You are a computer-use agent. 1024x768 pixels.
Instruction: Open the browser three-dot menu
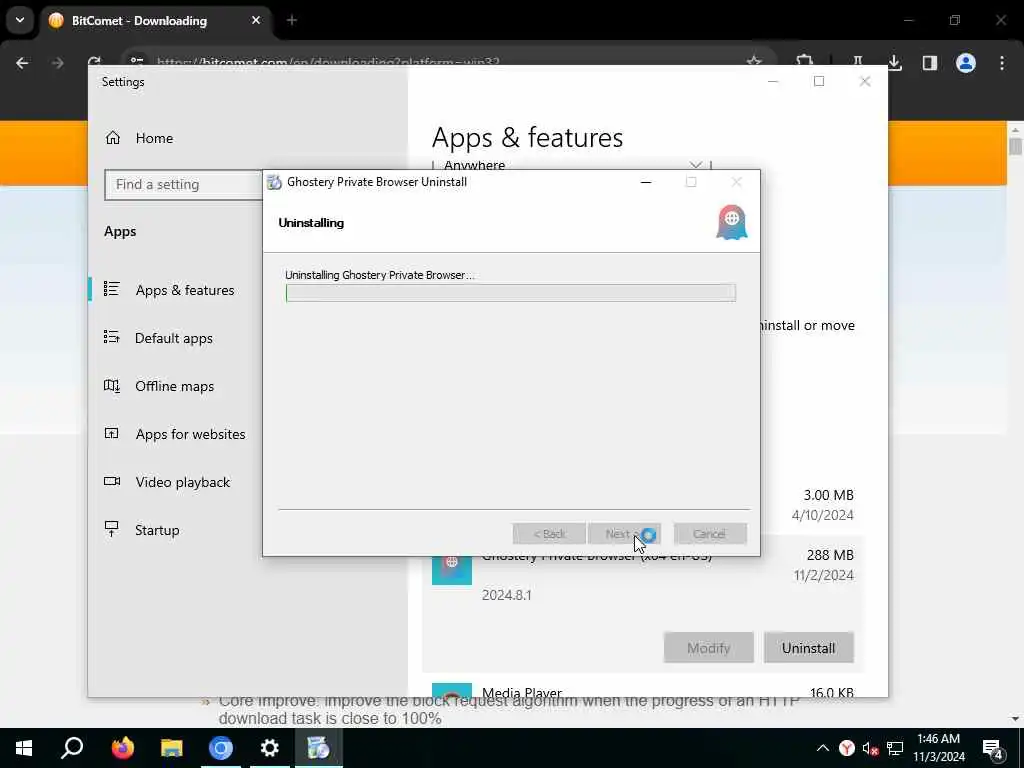click(x=1002, y=63)
